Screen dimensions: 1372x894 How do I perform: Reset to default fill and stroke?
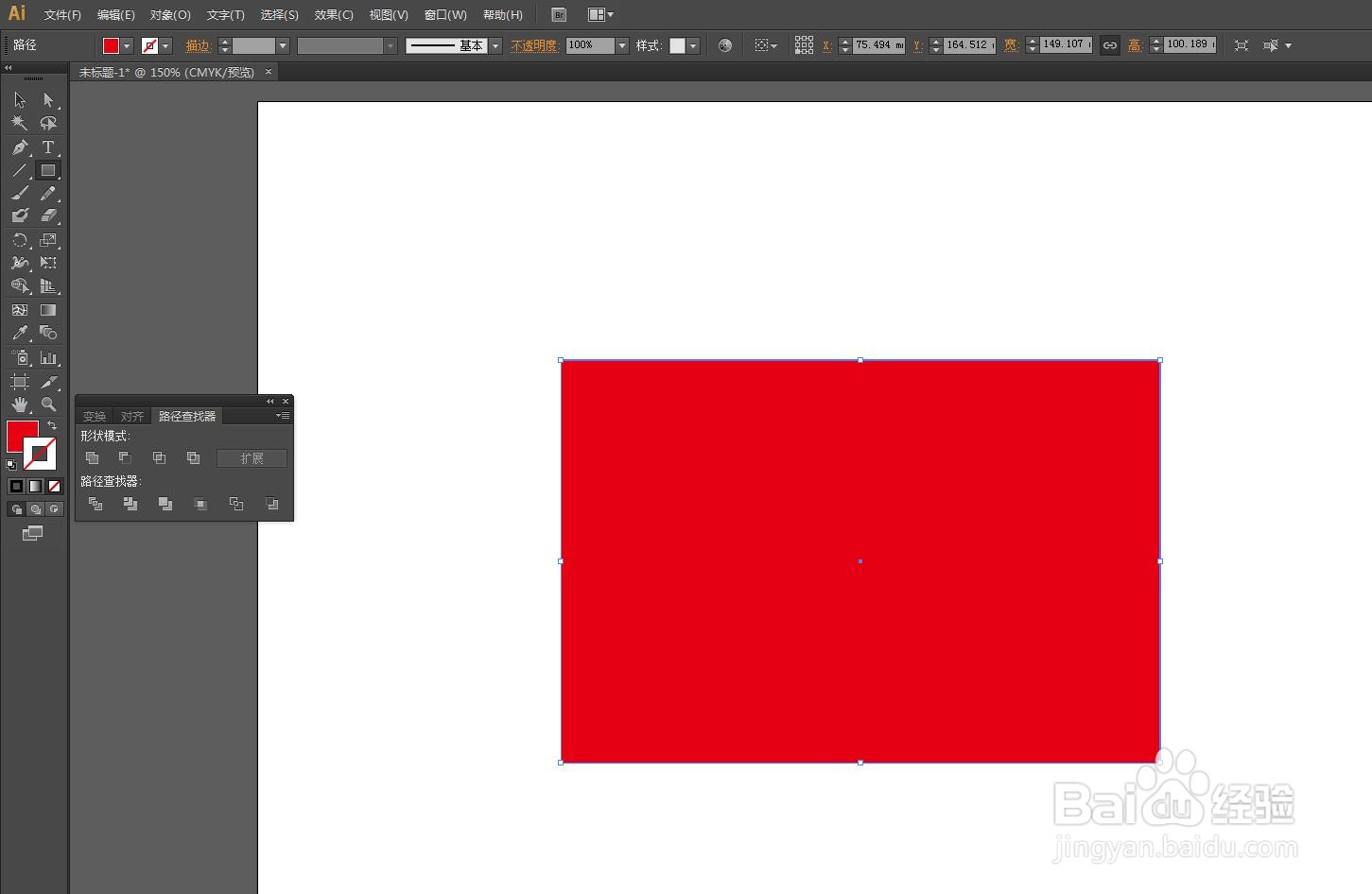[11, 465]
